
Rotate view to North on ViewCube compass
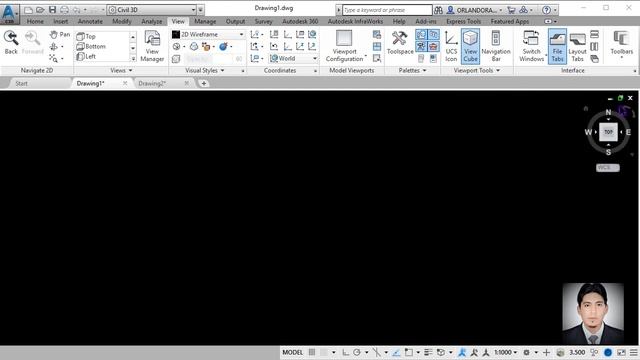(x=608, y=112)
